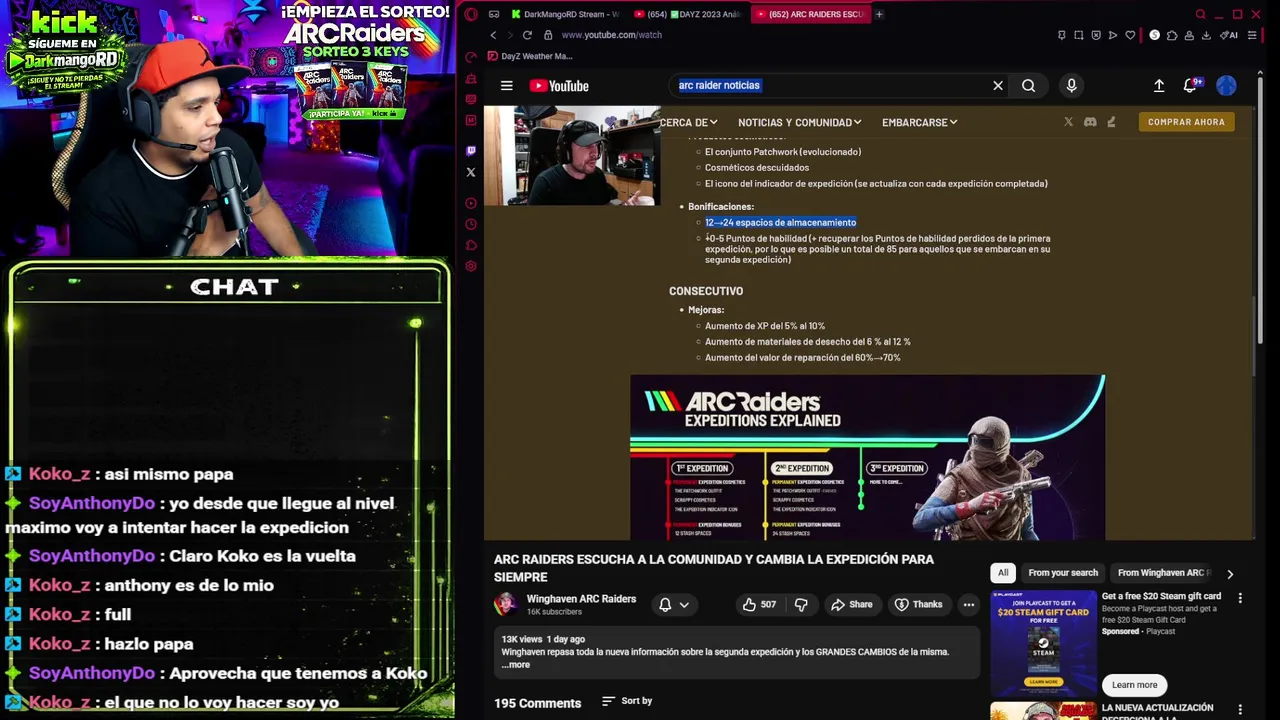
Task: Open the Sort by comments dropdown
Action: (x=627, y=701)
